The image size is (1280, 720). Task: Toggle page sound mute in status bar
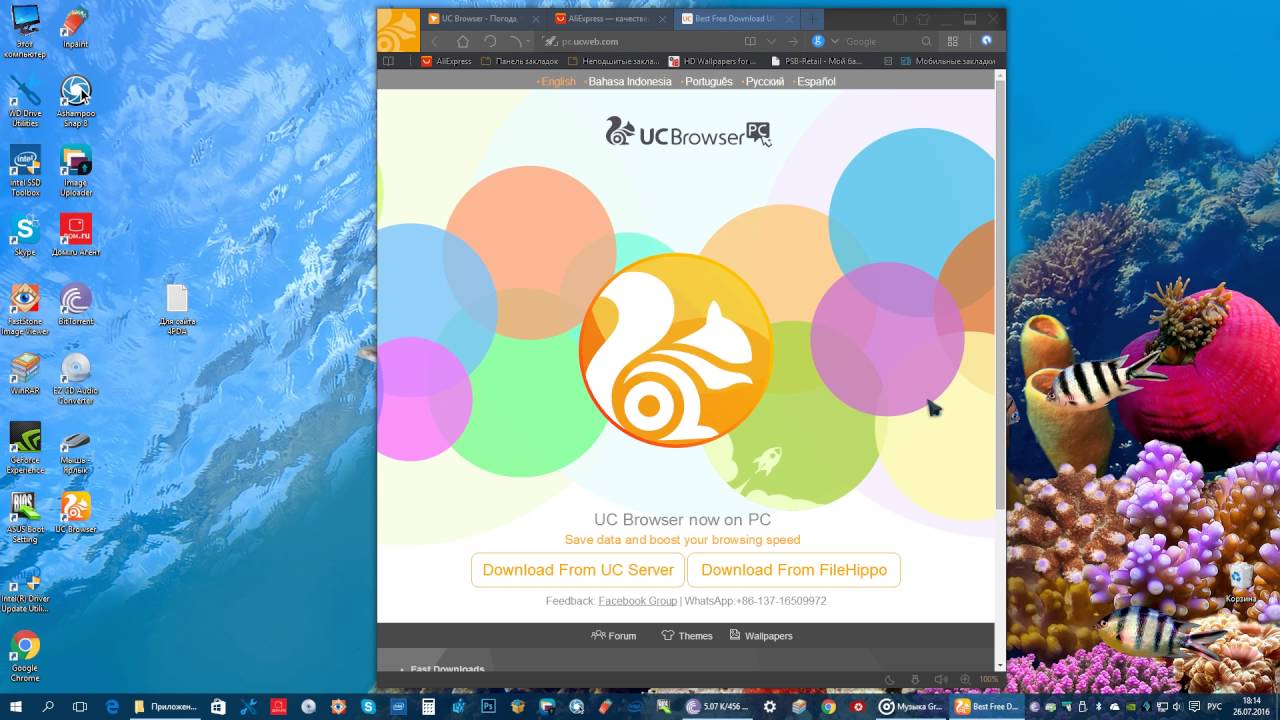pyautogui.click(x=940, y=679)
